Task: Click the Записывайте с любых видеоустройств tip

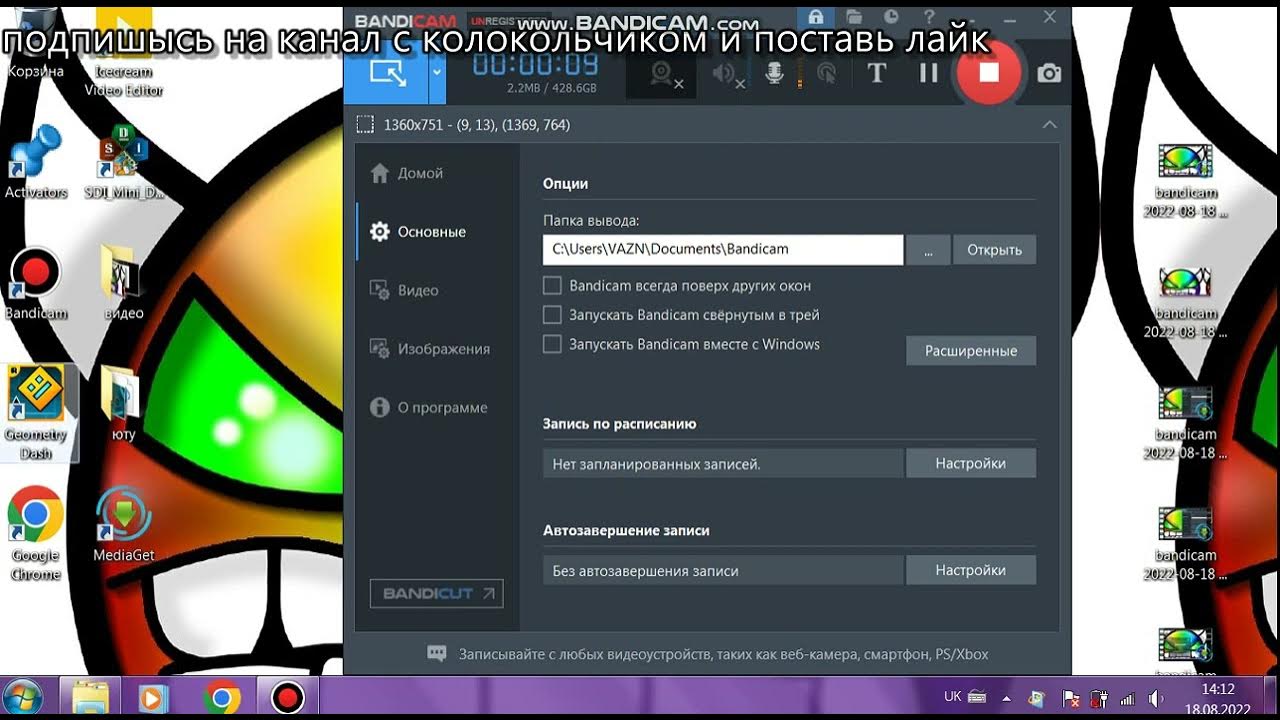Action: (723, 655)
